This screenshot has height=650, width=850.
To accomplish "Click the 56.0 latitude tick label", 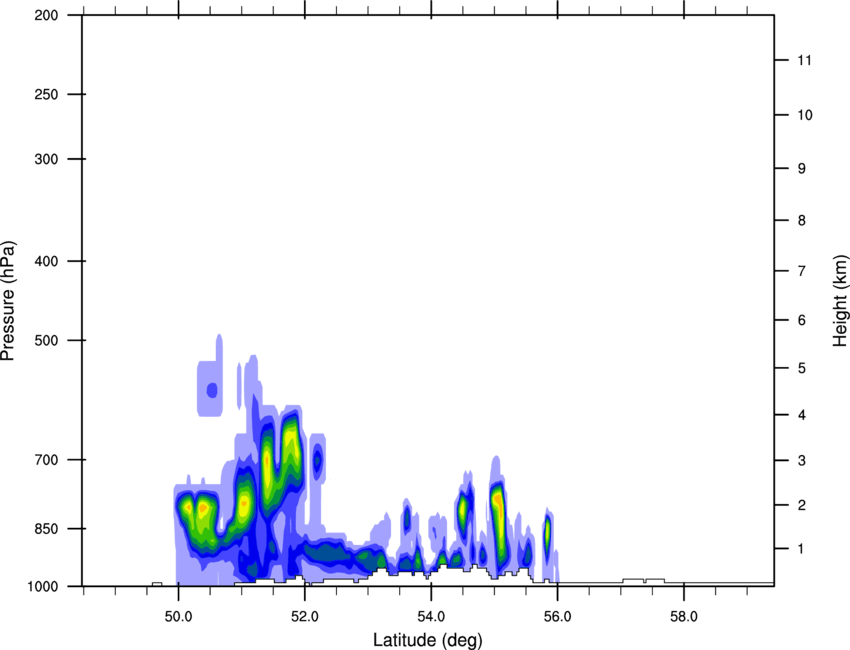I will (x=557, y=617).
